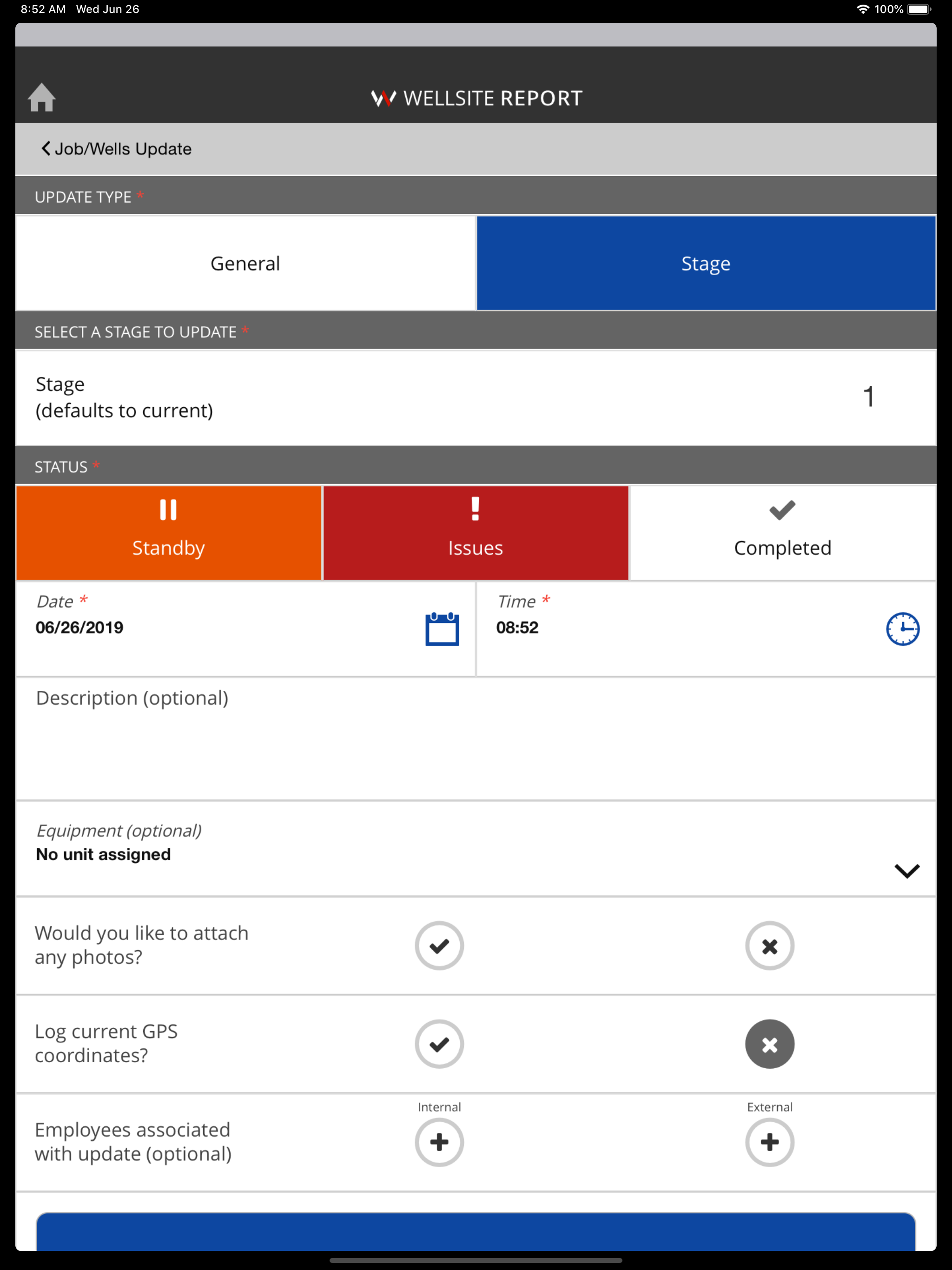952x1270 pixels.
Task: Check the battery indicator in status bar
Action: (919, 9)
